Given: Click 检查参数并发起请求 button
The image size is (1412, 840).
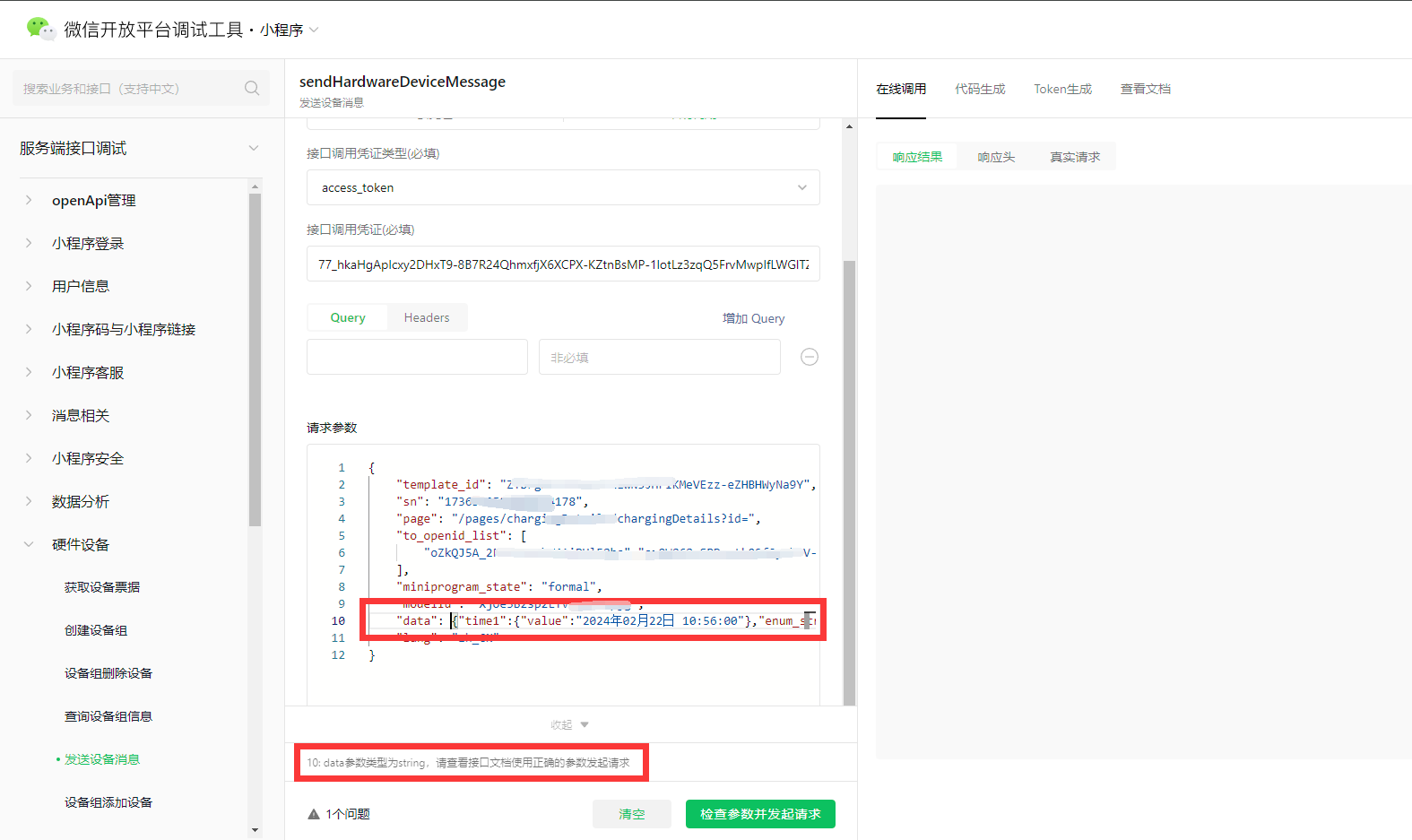Looking at the screenshot, I should (x=760, y=814).
